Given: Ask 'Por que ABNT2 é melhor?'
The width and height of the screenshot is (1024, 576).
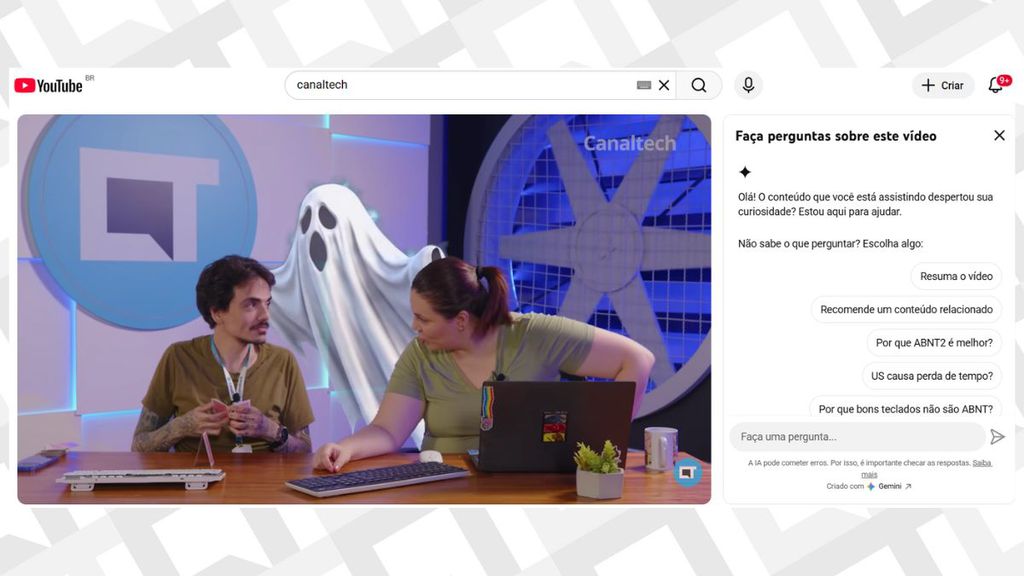Looking at the screenshot, I should coord(934,343).
